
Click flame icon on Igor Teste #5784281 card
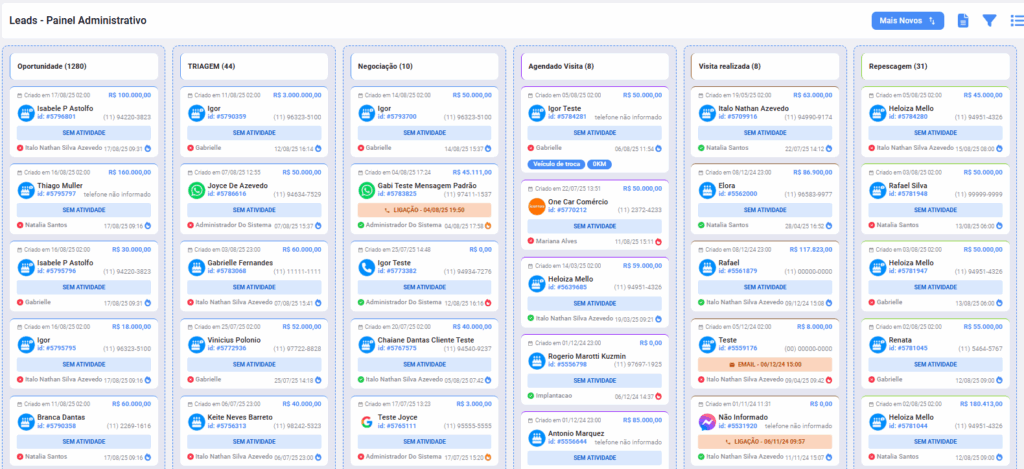(x=659, y=149)
